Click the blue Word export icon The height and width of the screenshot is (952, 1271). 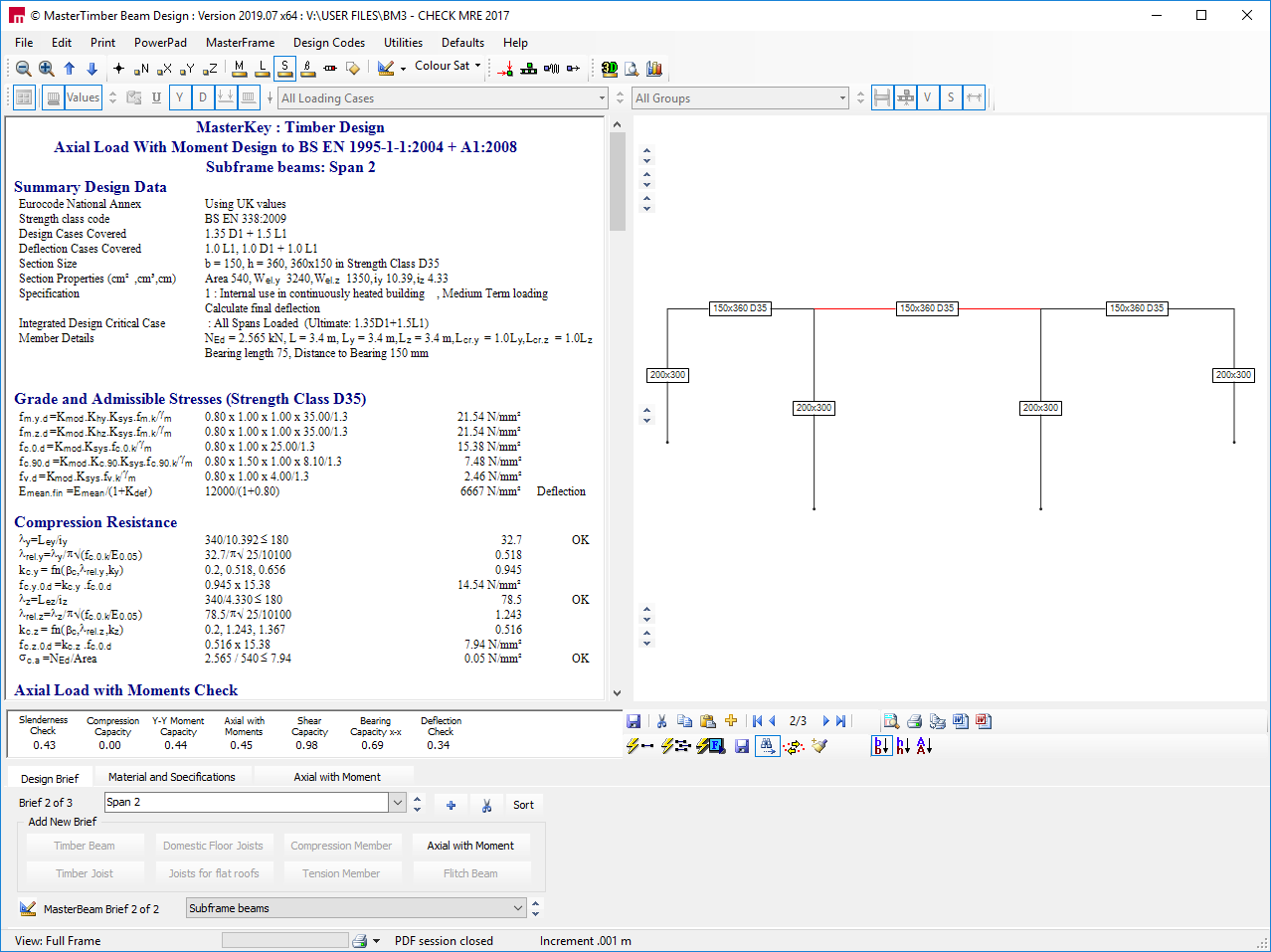point(960,721)
